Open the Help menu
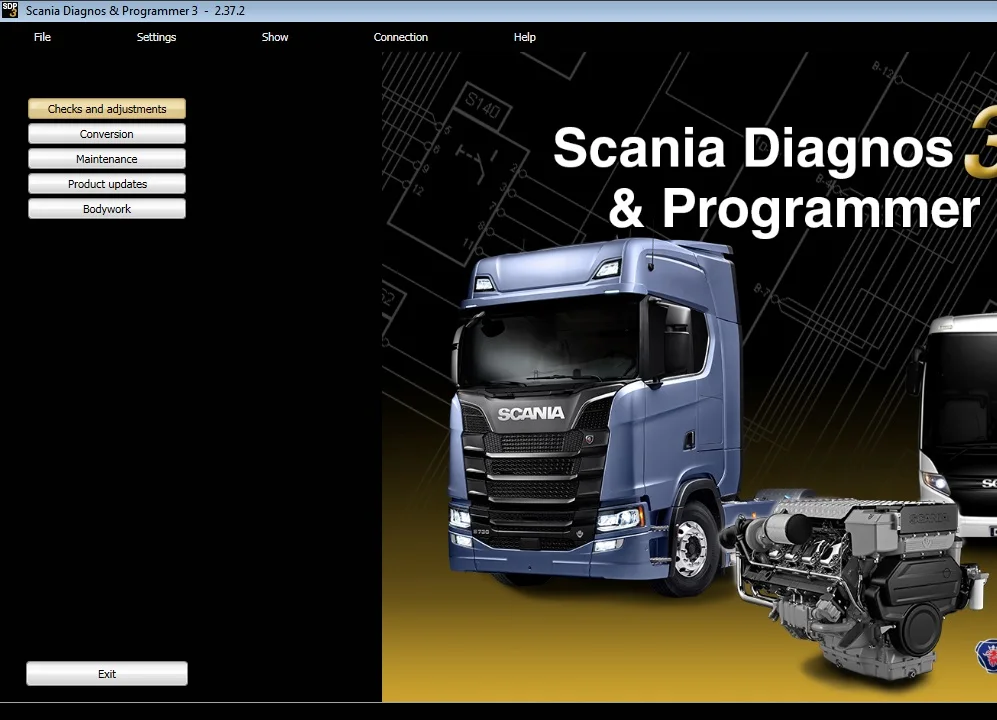The height and width of the screenshot is (720, 997). click(x=525, y=37)
